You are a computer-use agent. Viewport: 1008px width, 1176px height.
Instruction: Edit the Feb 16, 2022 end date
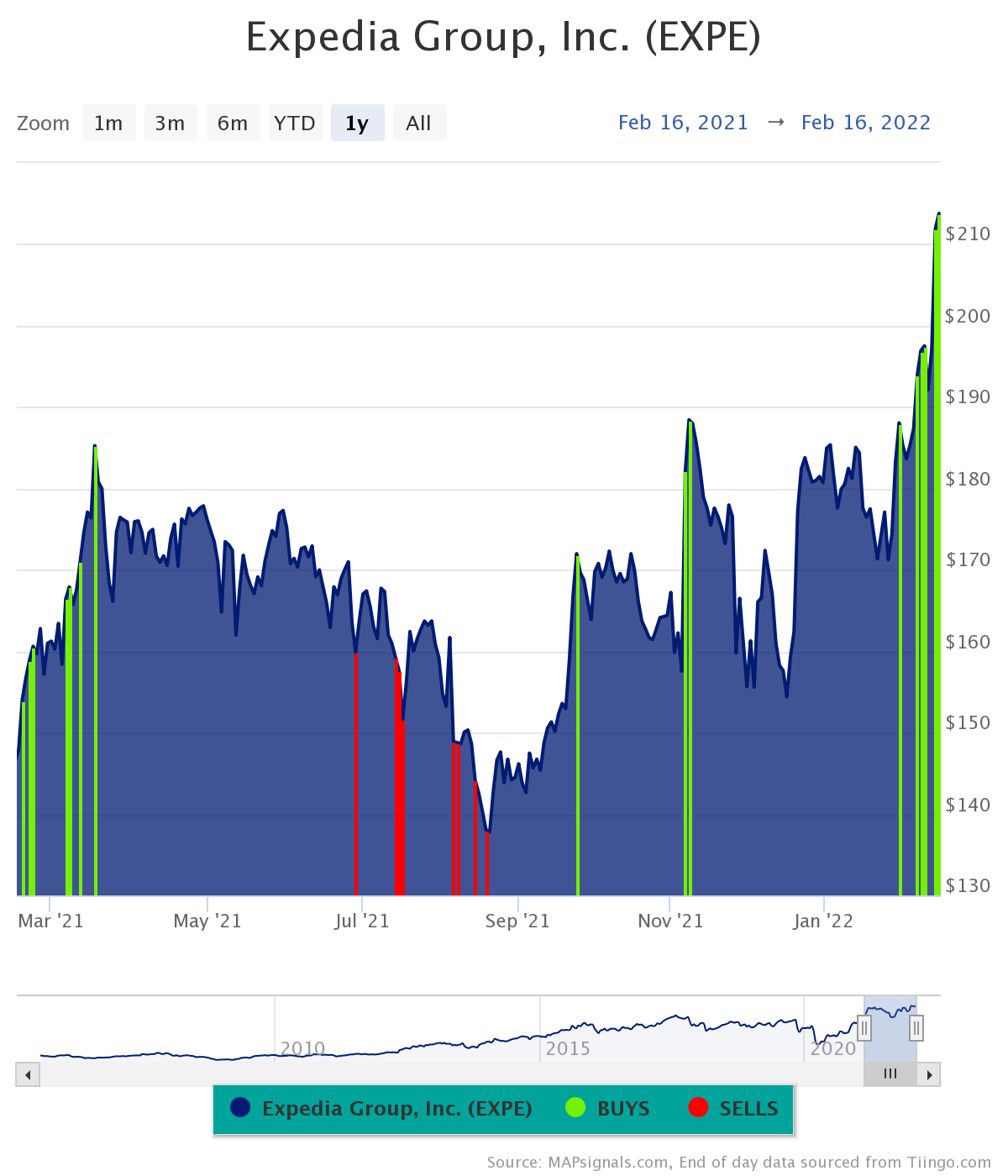866,123
